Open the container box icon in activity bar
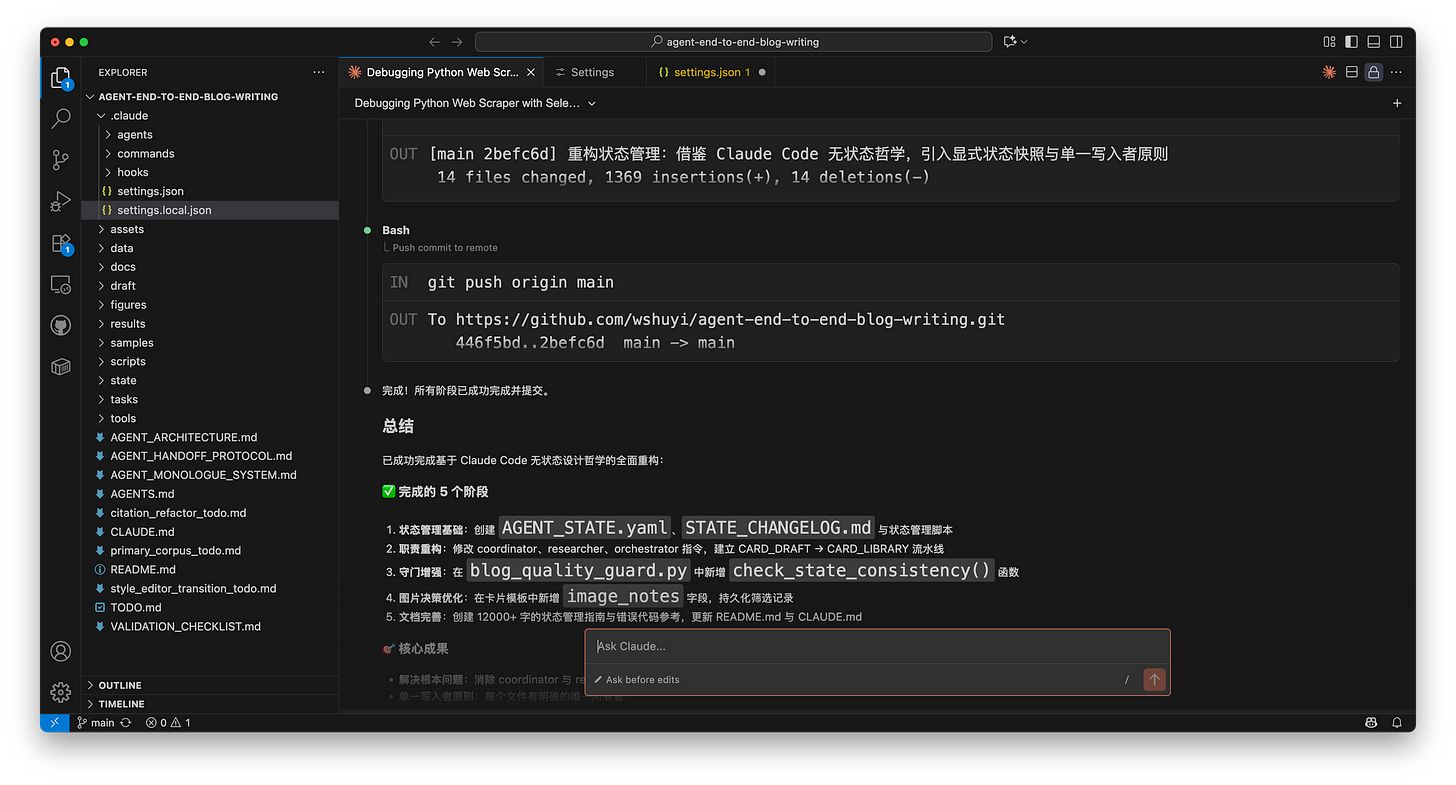The image size is (1456, 785). pyautogui.click(x=61, y=367)
